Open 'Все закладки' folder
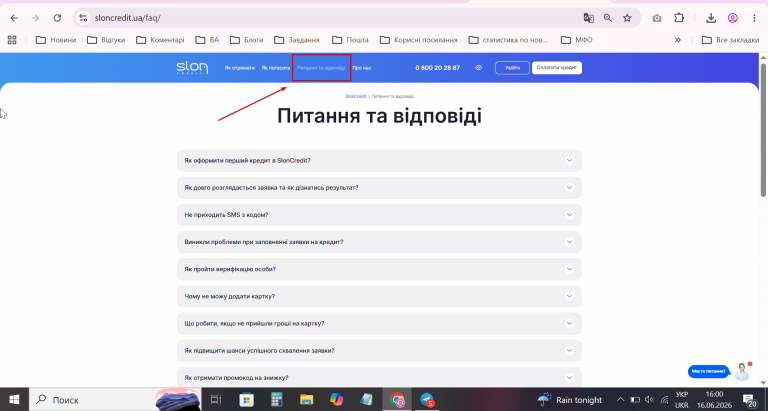Image resolution: width=768 pixels, height=411 pixels. (730, 40)
